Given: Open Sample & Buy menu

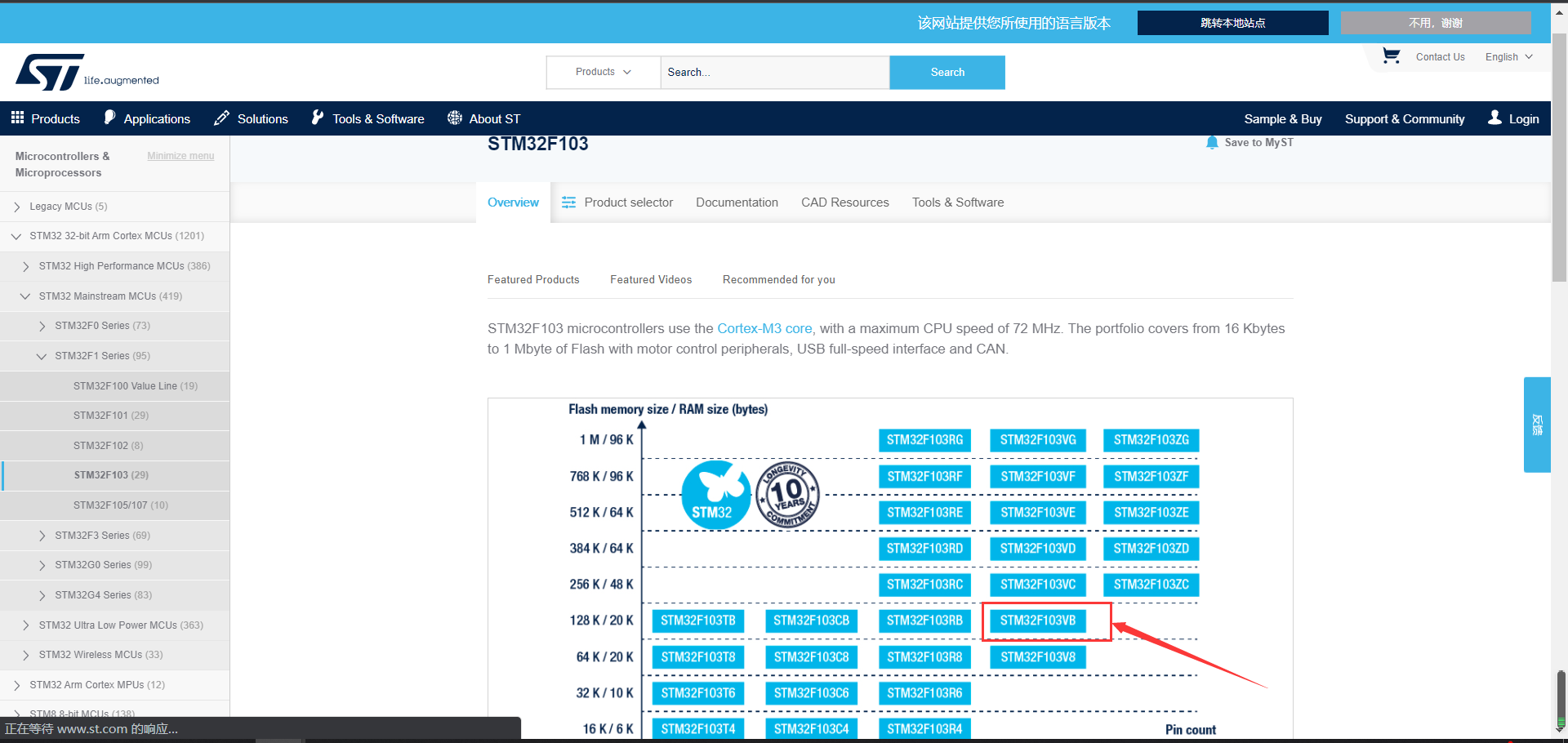Looking at the screenshot, I should (1283, 118).
